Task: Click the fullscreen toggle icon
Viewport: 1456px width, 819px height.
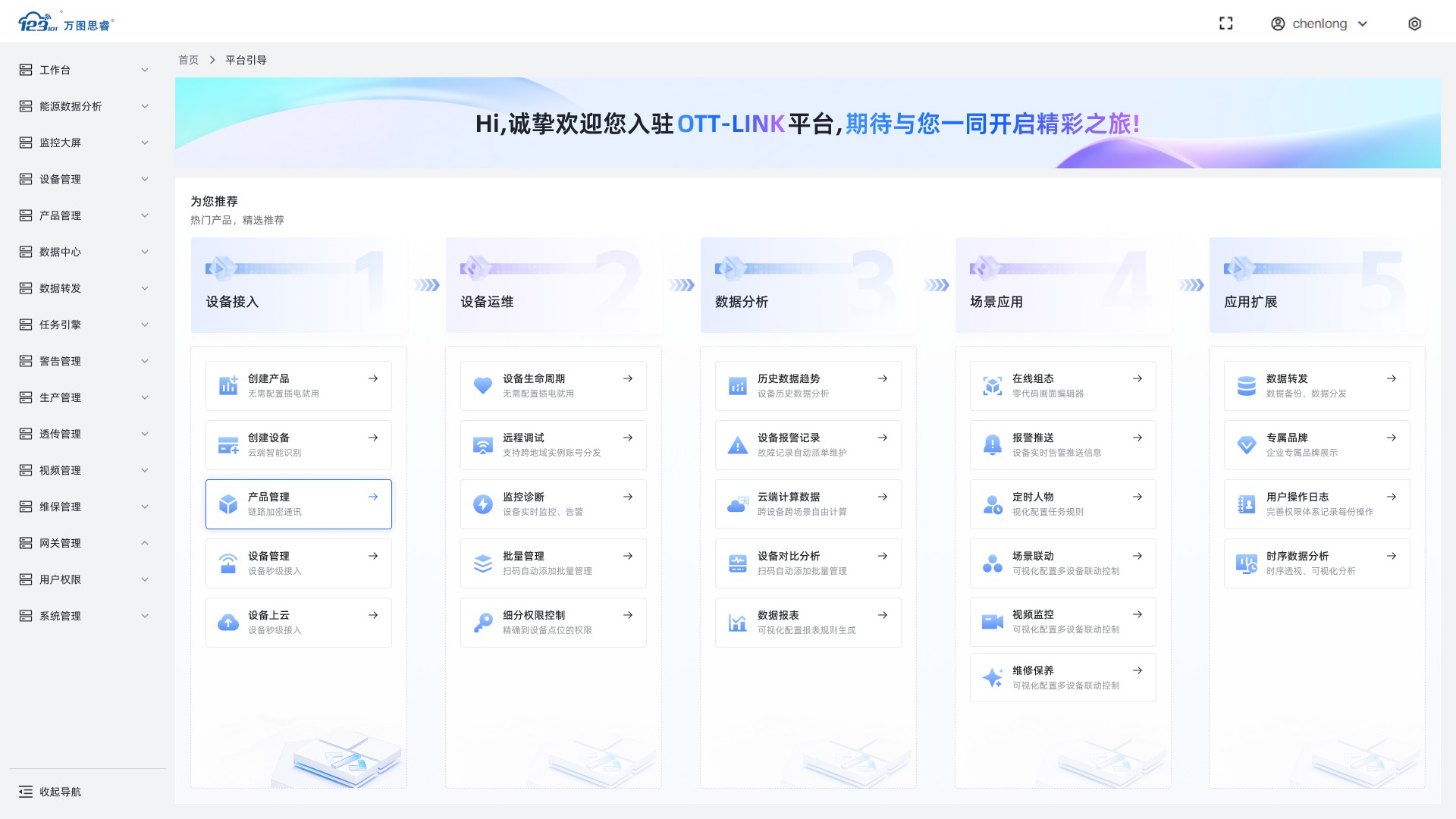Action: (x=1225, y=24)
